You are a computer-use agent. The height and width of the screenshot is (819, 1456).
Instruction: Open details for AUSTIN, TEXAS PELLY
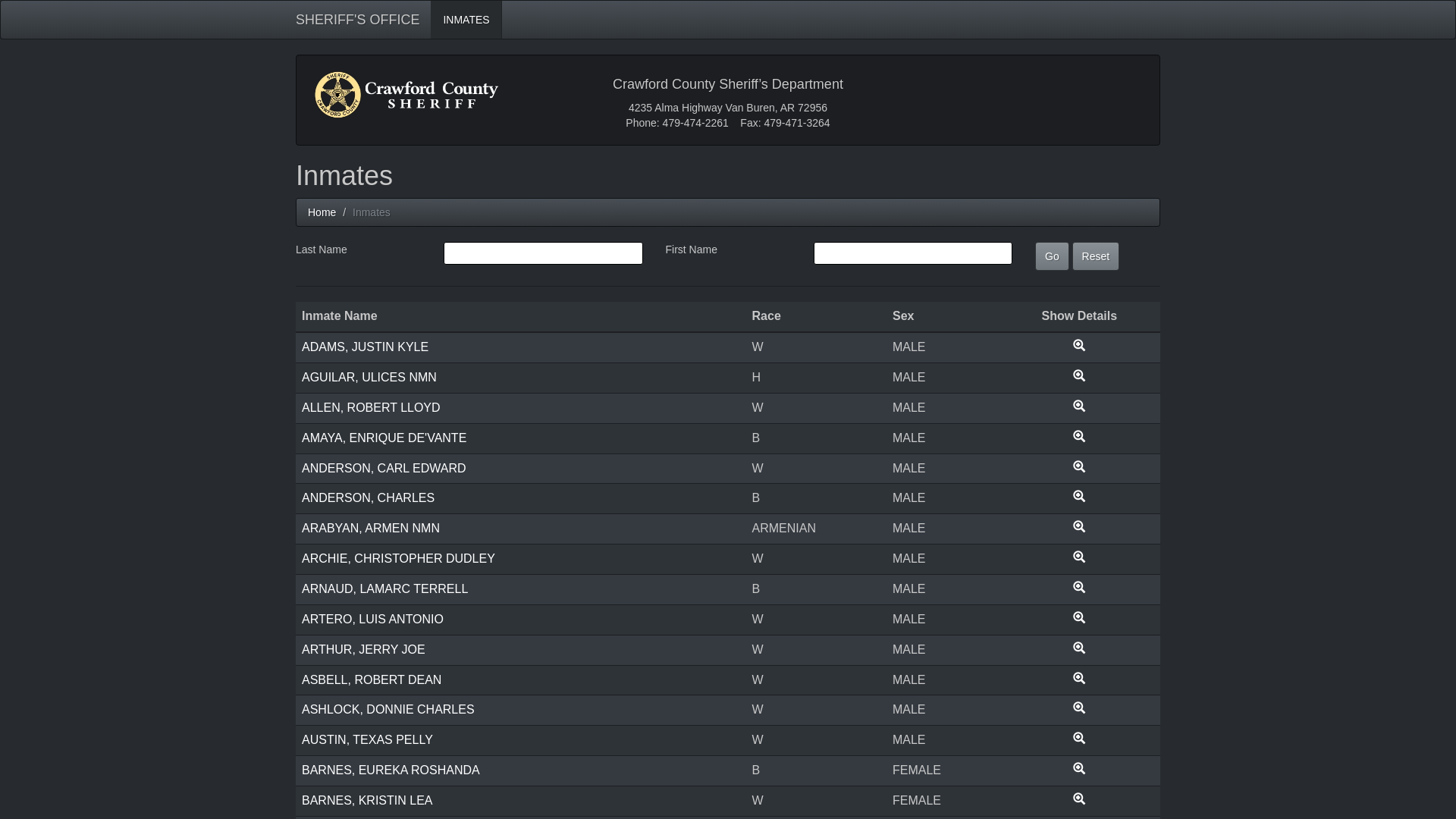(x=1078, y=739)
